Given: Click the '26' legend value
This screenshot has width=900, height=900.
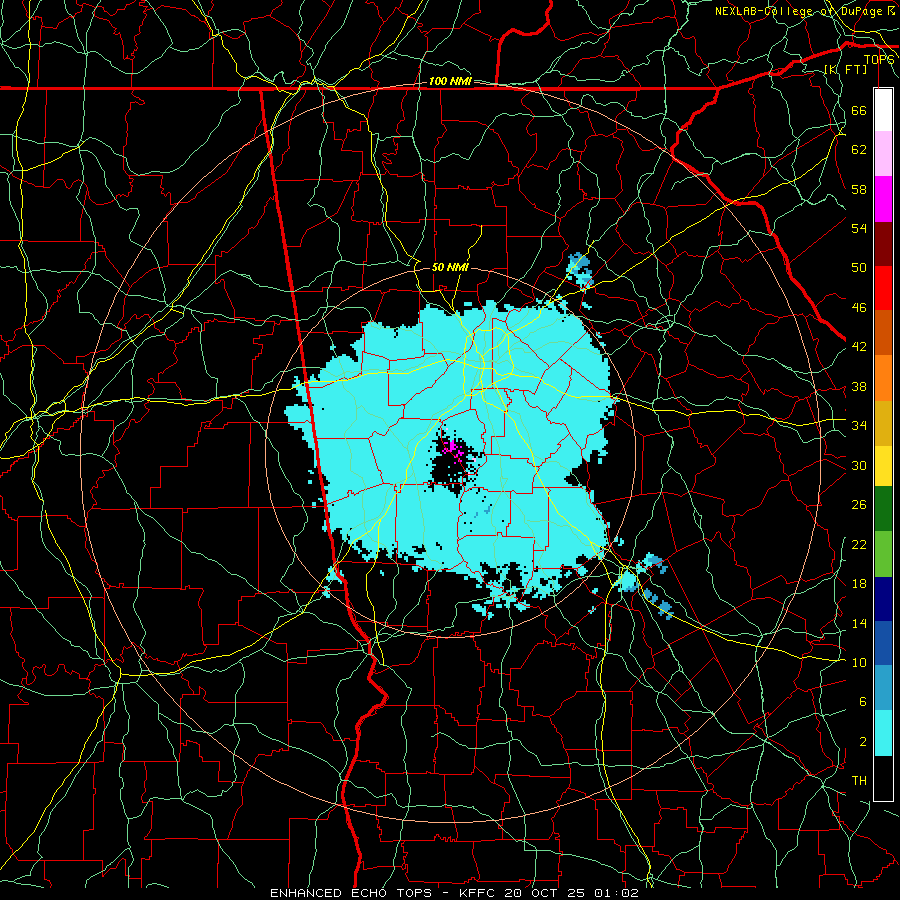Looking at the screenshot, I should tap(859, 505).
